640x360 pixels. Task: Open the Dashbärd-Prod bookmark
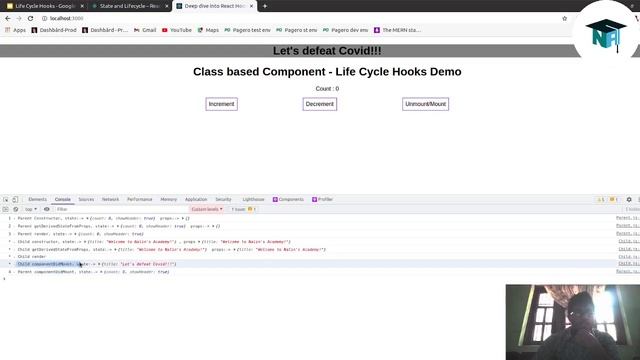54,30
